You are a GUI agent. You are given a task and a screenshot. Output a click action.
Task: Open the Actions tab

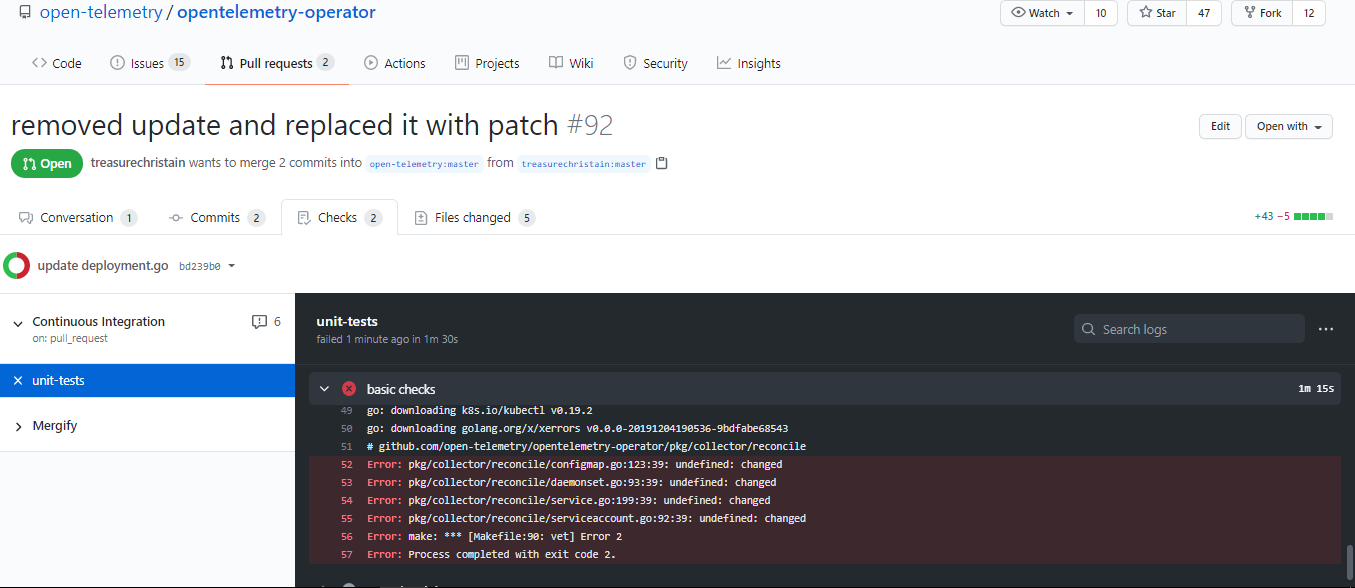point(395,63)
